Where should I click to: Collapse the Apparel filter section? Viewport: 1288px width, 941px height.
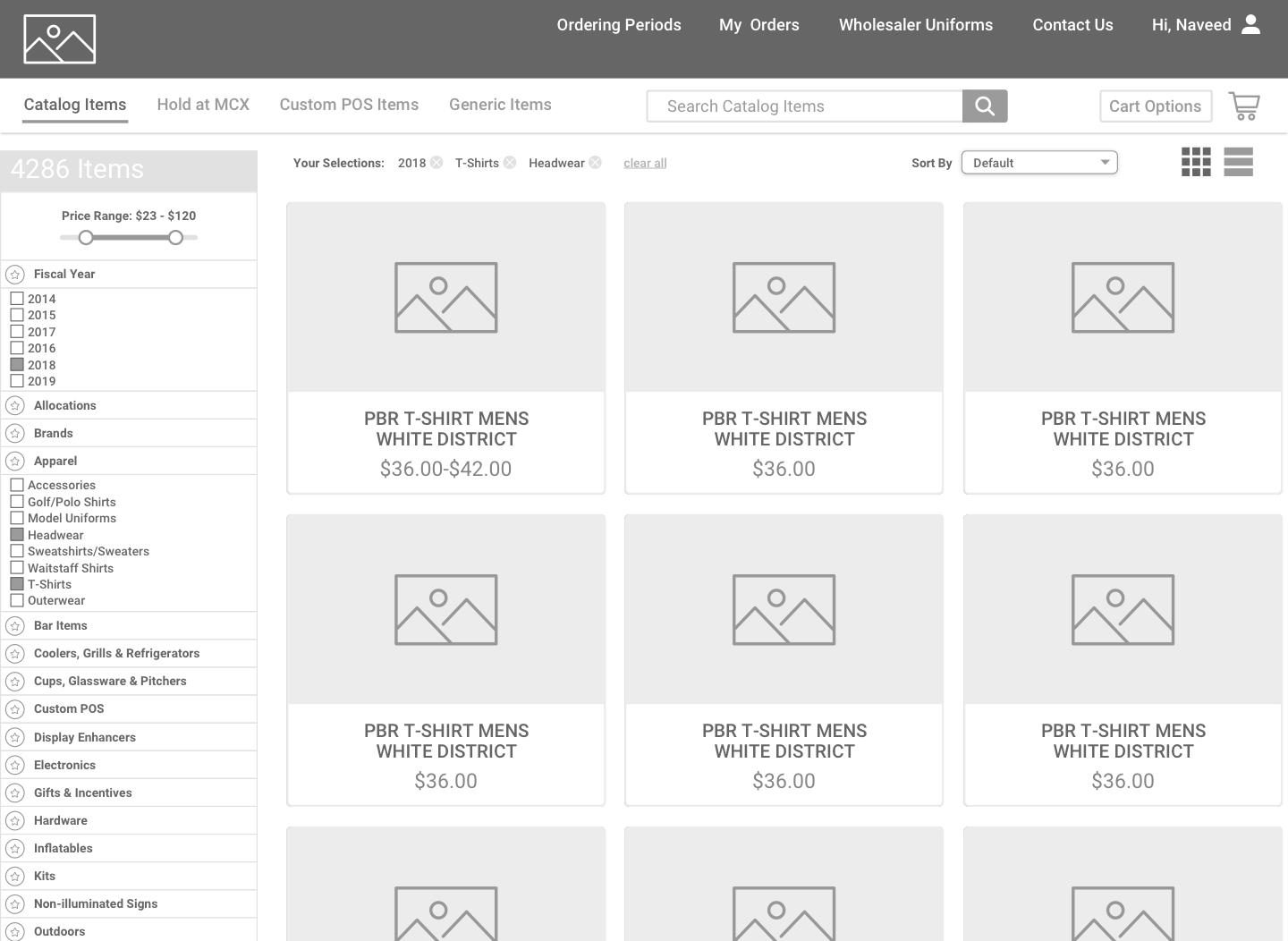[x=129, y=462]
